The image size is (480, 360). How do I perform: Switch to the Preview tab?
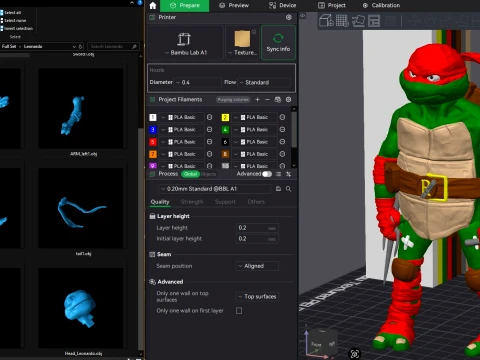pos(234,5)
